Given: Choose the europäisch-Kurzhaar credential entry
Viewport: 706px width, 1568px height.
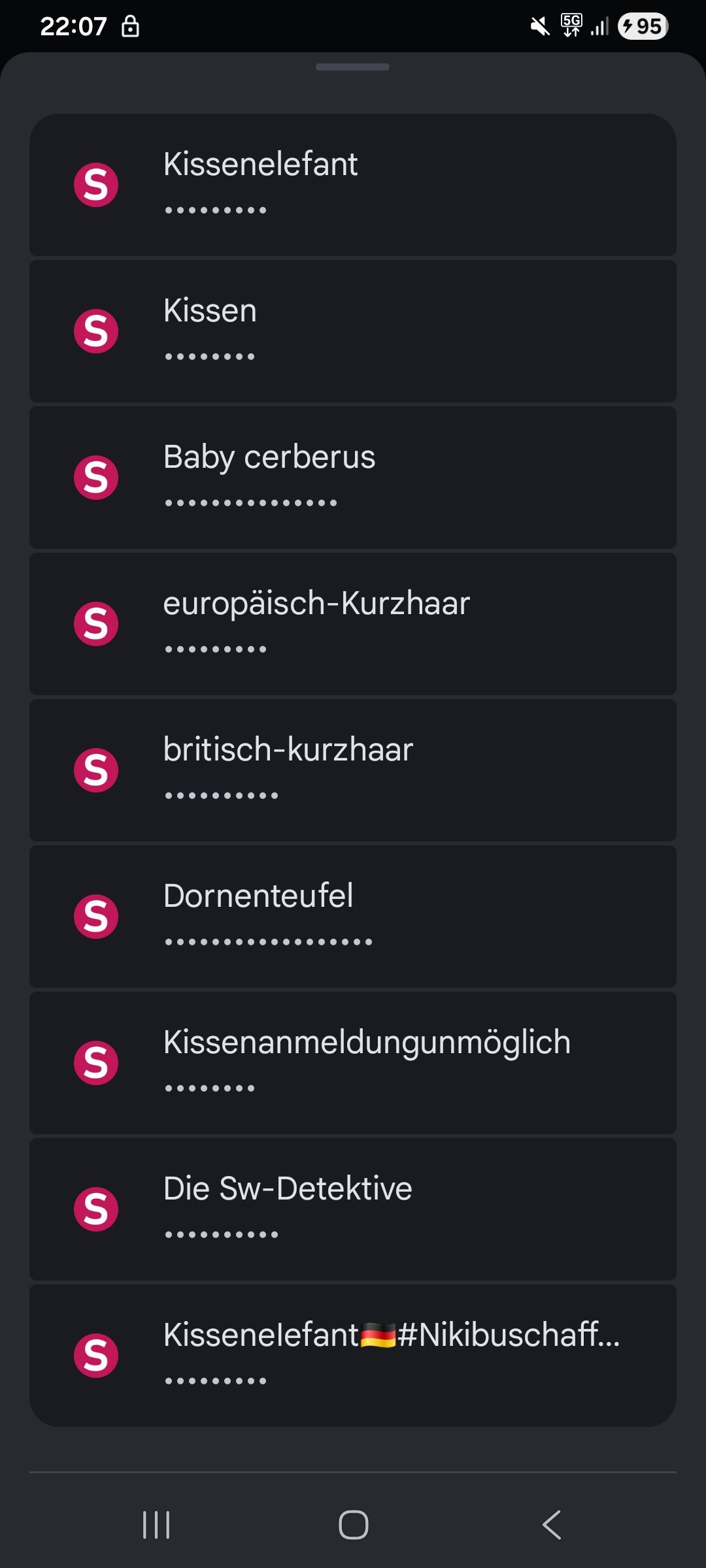Looking at the screenshot, I should (353, 624).
